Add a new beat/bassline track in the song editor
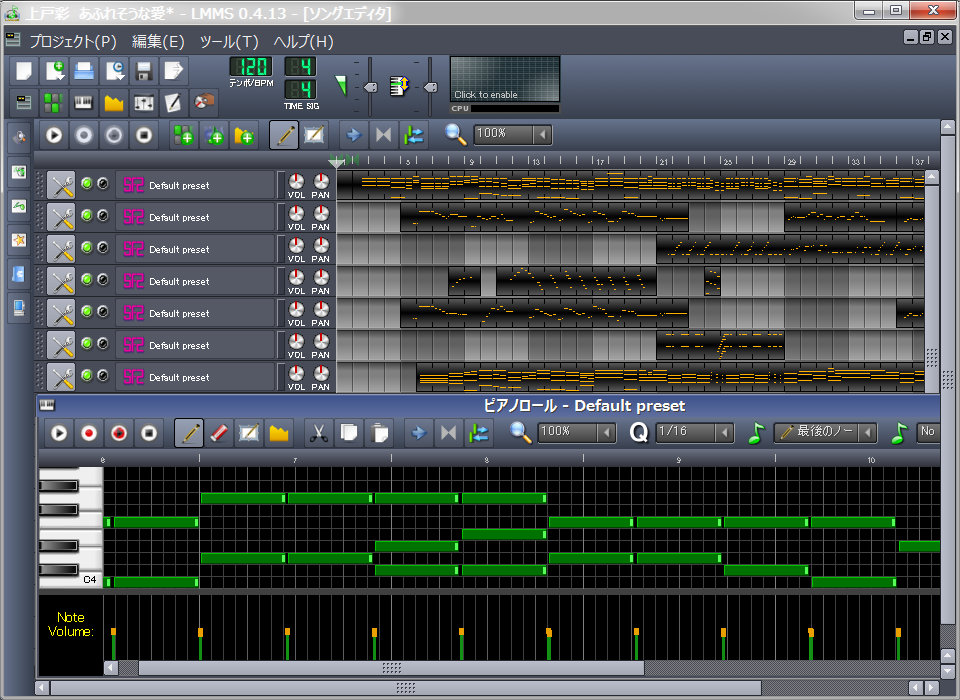960x700 pixels. [186, 134]
